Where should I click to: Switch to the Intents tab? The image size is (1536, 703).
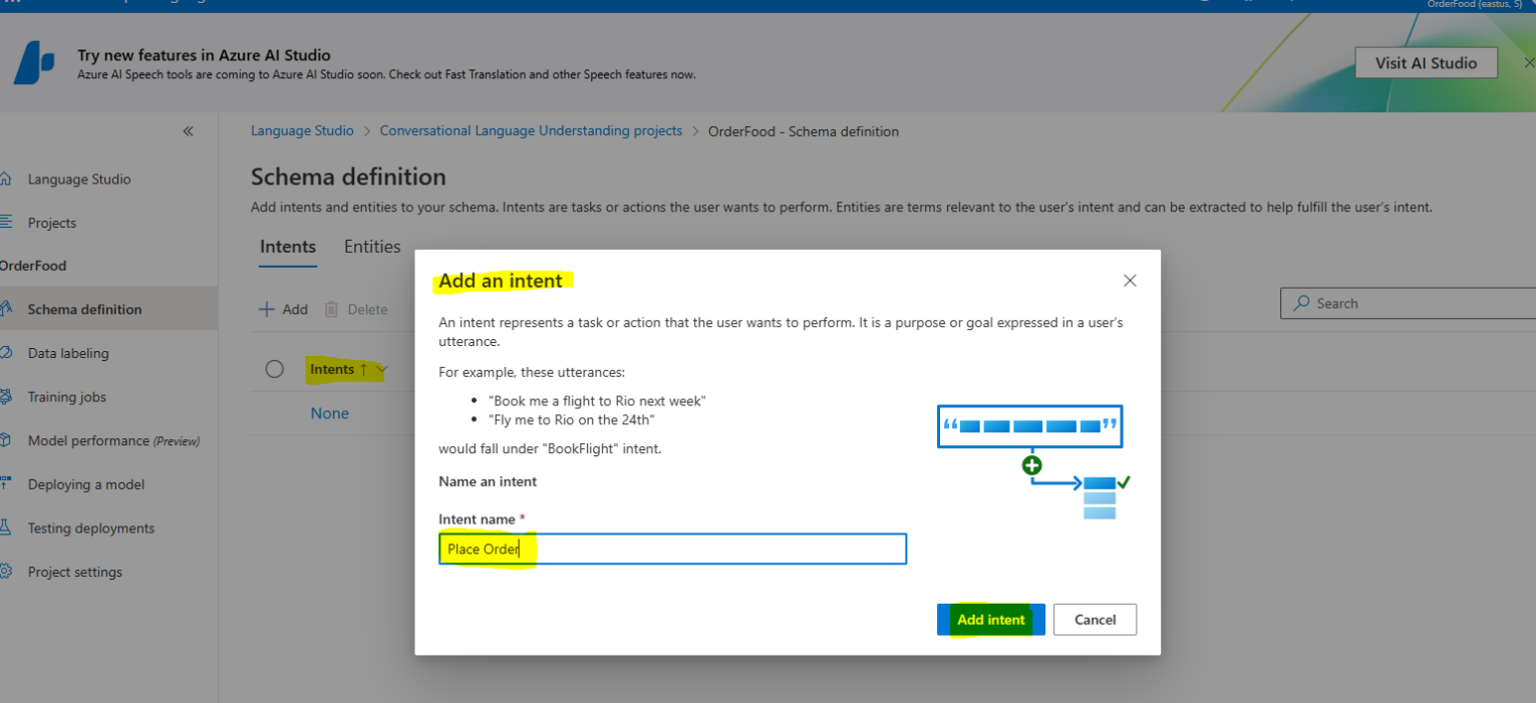(288, 246)
